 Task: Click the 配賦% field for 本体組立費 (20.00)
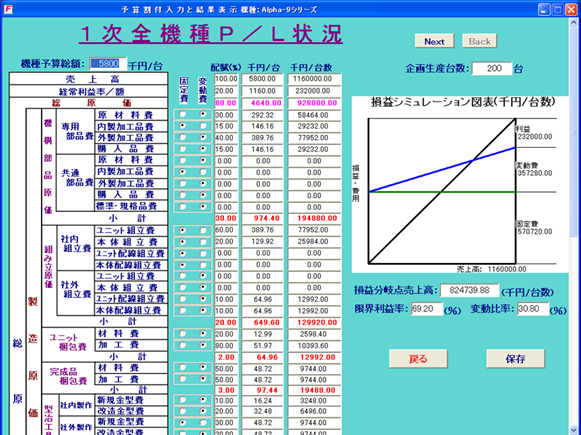[226, 242]
